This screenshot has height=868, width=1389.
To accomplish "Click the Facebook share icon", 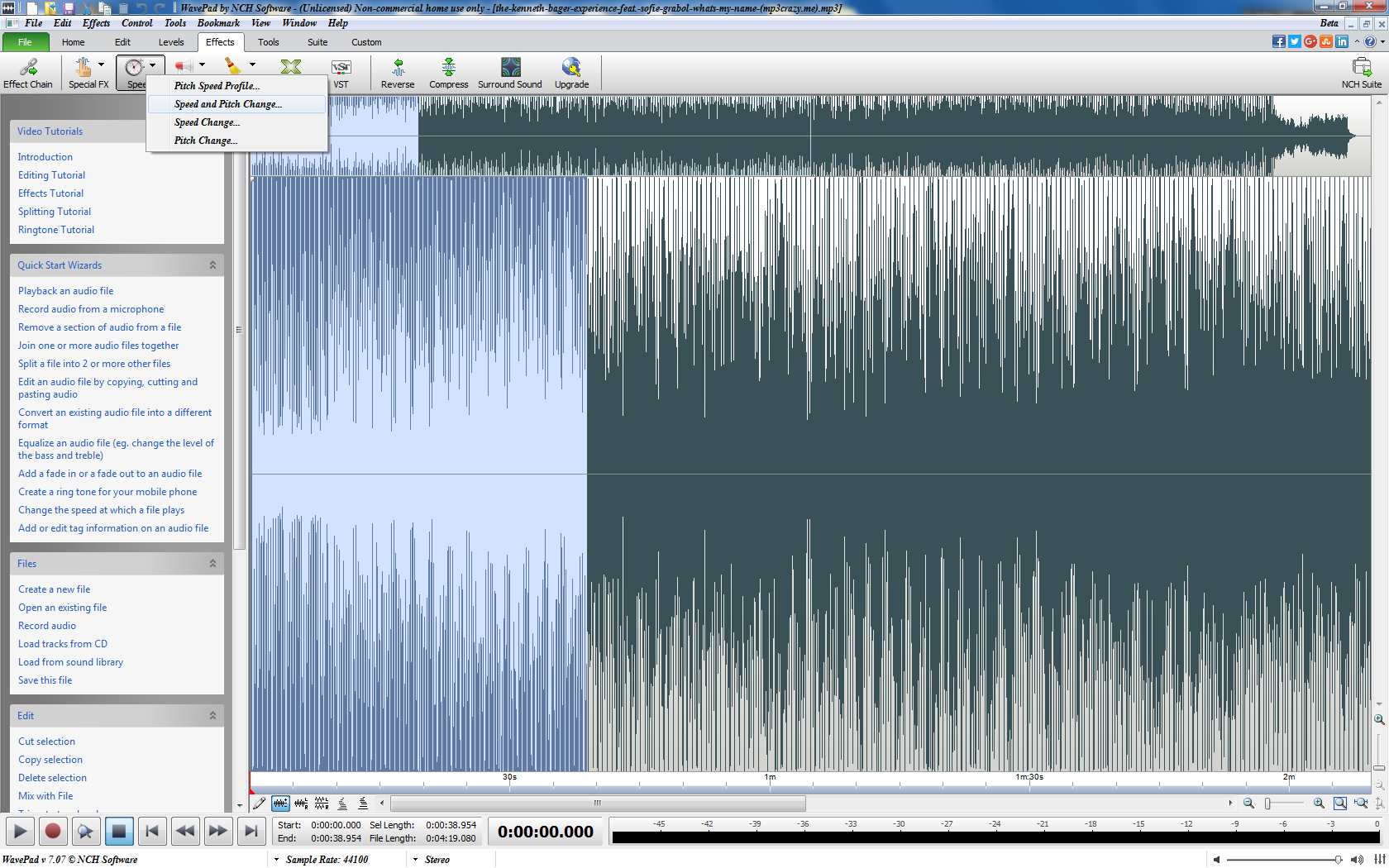I will tap(1279, 41).
